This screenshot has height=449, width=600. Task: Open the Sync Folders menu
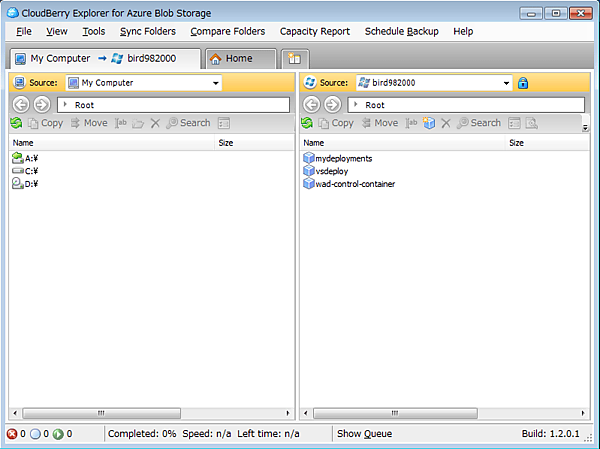147,31
